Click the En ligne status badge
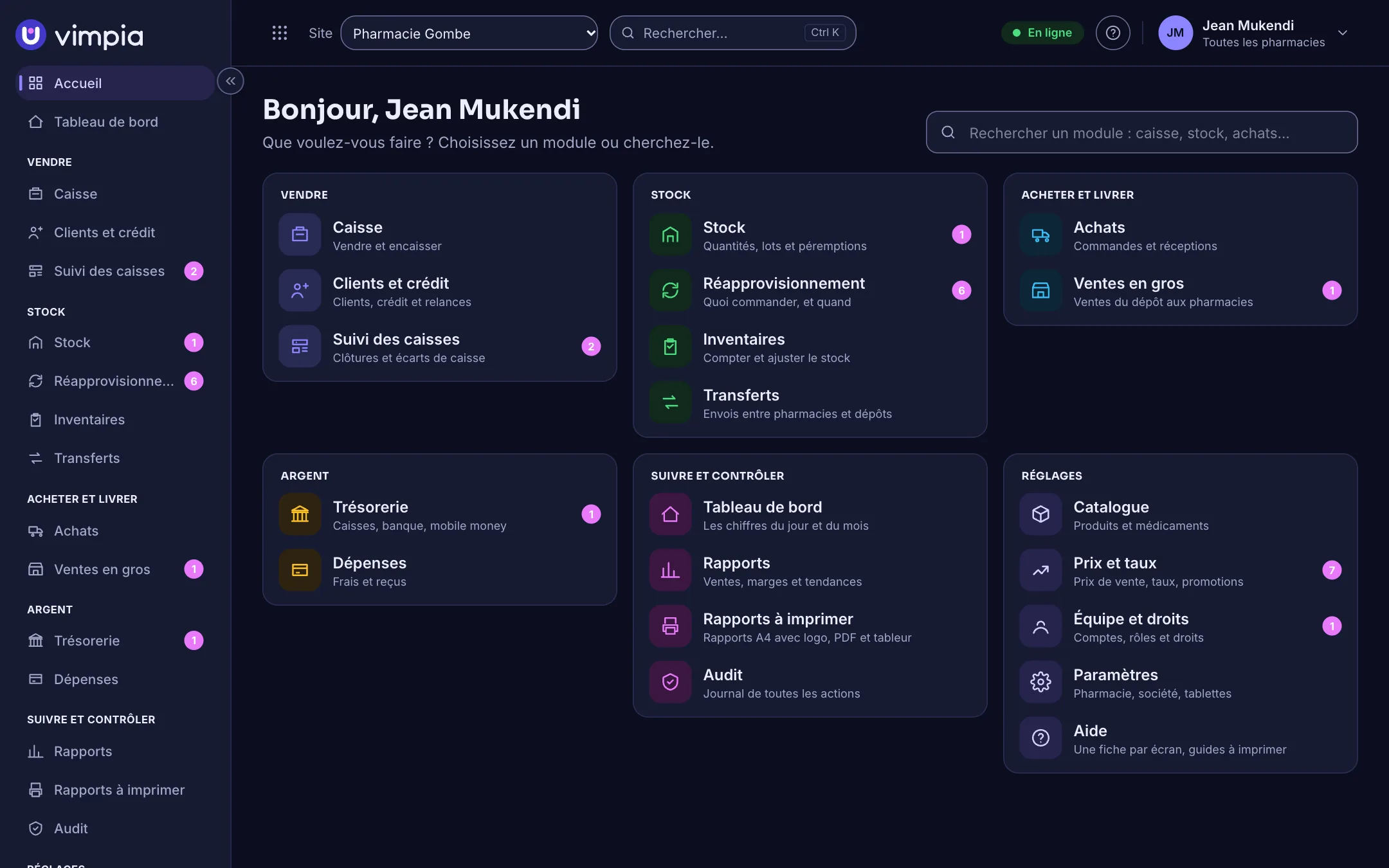The width and height of the screenshot is (1389, 868). click(x=1042, y=33)
